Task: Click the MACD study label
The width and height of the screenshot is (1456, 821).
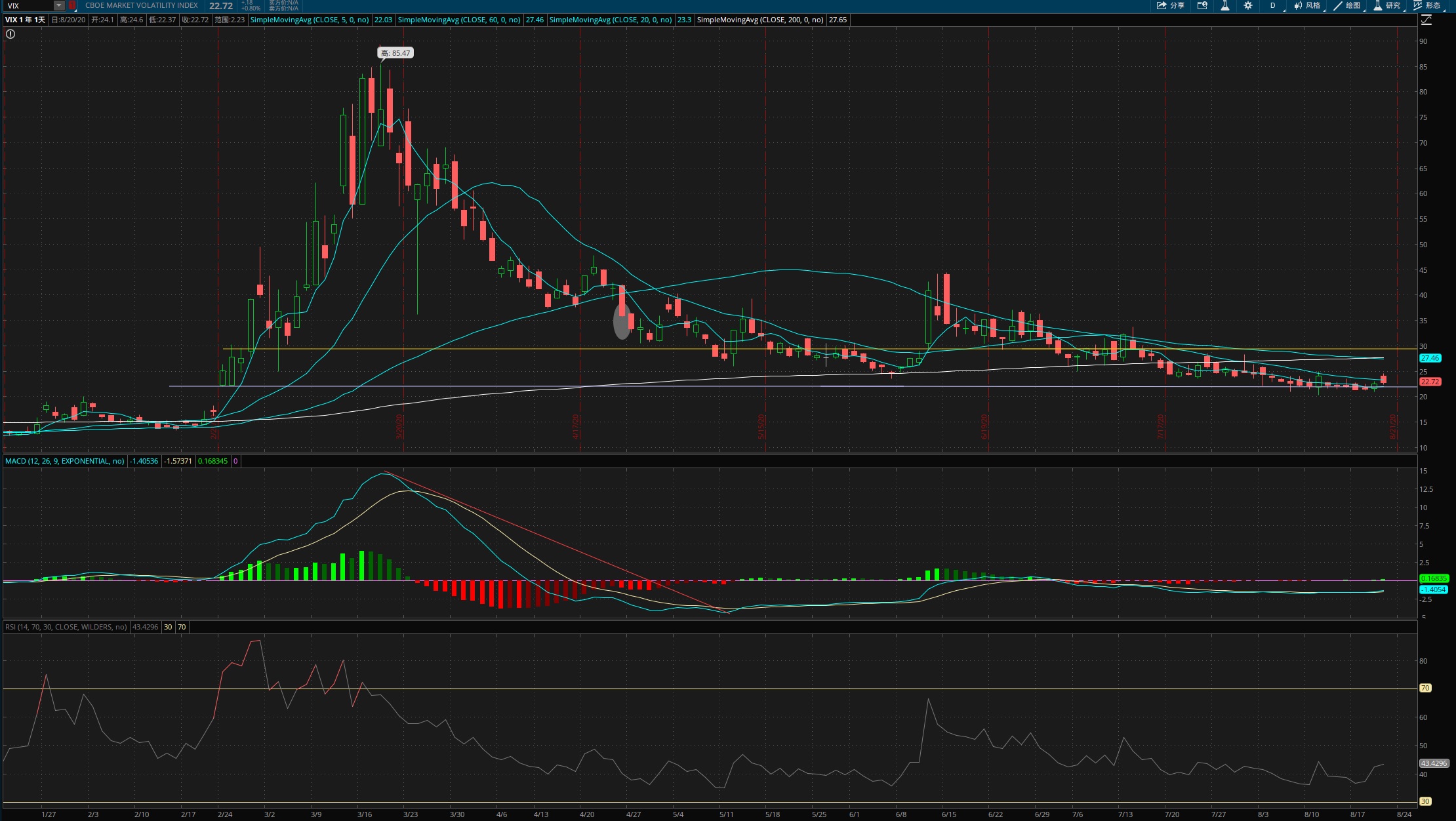Action: coord(64,461)
